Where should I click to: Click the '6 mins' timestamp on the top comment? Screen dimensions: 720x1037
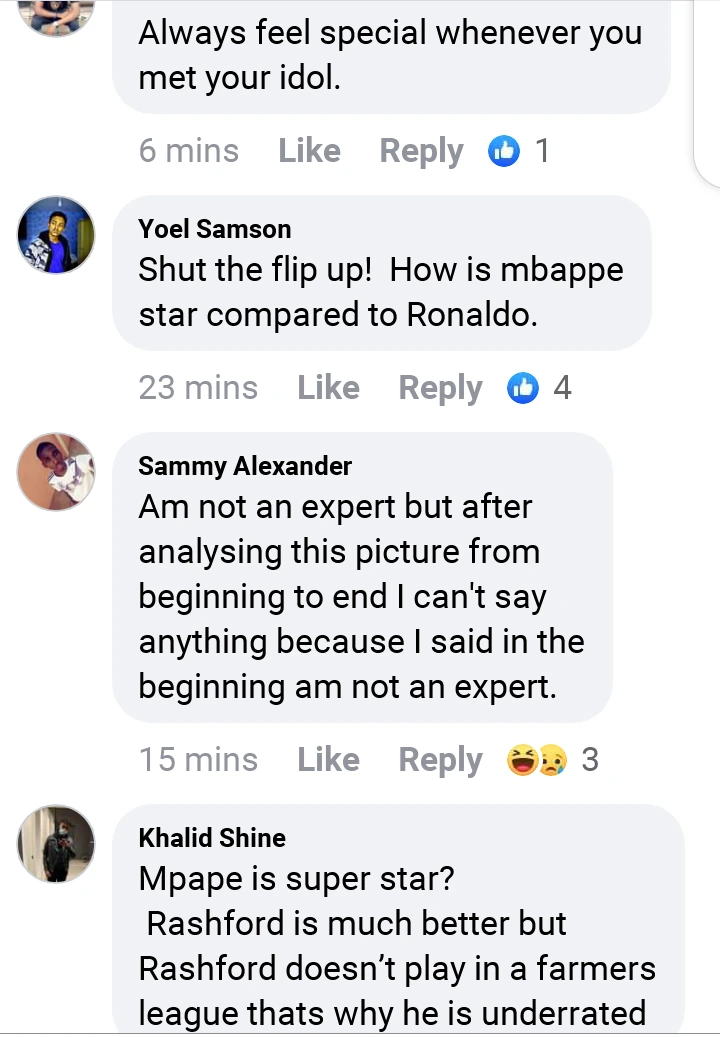click(x=189, y=151)
